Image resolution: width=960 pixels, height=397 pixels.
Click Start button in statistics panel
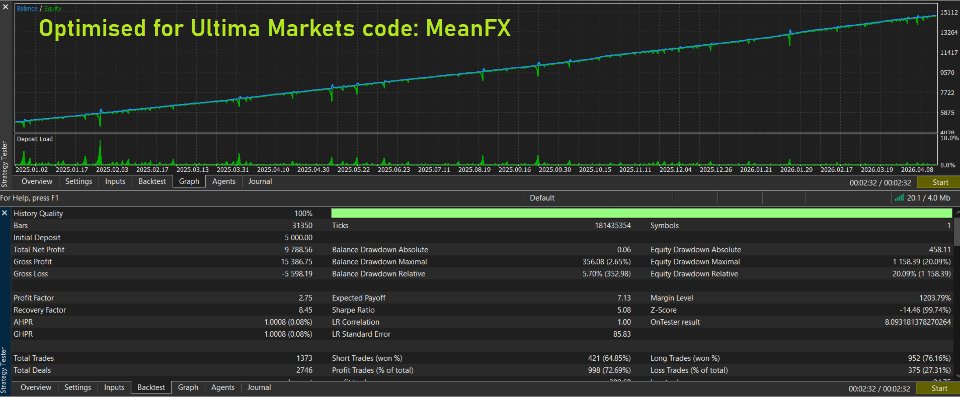(x=940, y=388)
